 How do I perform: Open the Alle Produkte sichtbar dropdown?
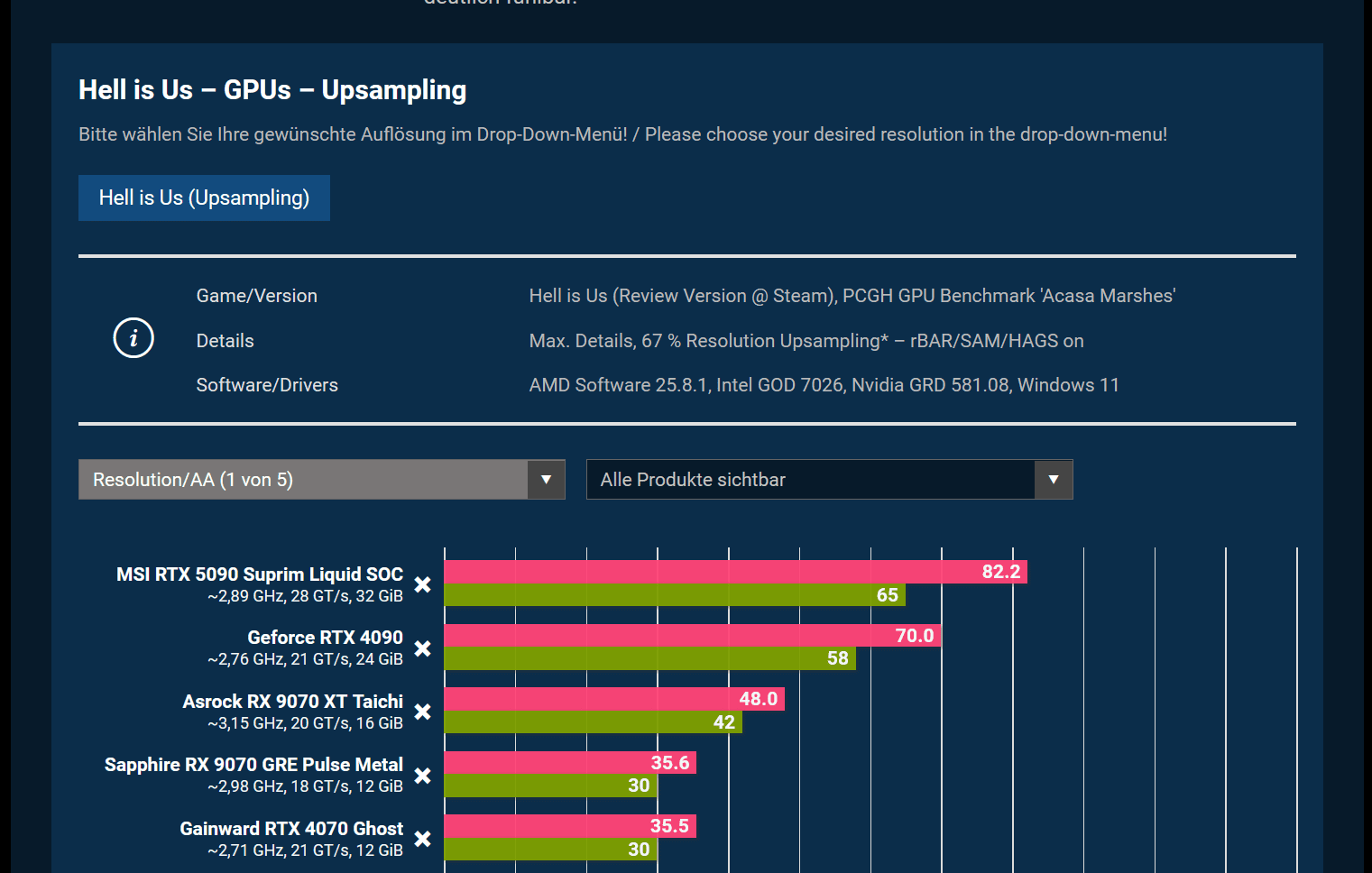click(x=830, y=480)
